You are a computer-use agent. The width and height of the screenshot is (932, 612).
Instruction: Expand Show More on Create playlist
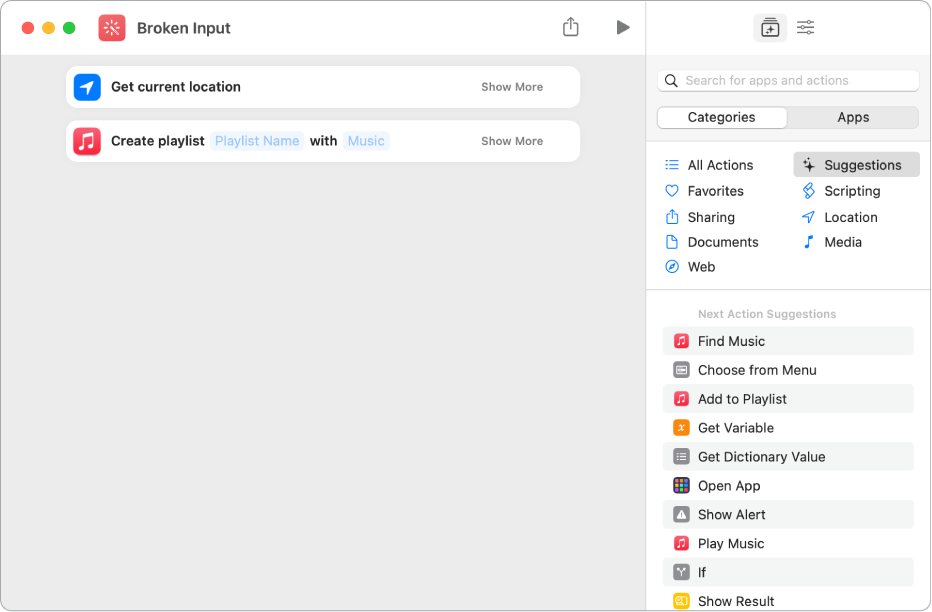(512, 141)
